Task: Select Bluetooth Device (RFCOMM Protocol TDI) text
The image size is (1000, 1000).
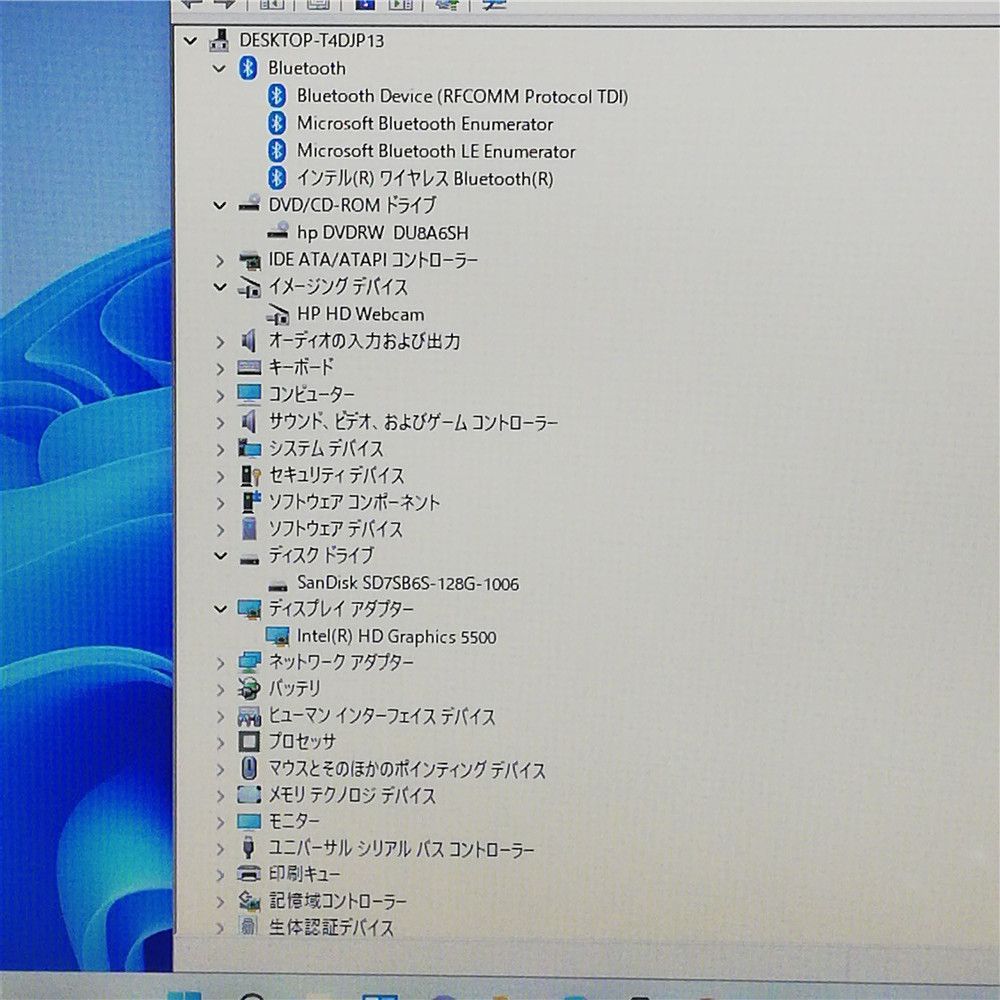Action: (462, 96)
